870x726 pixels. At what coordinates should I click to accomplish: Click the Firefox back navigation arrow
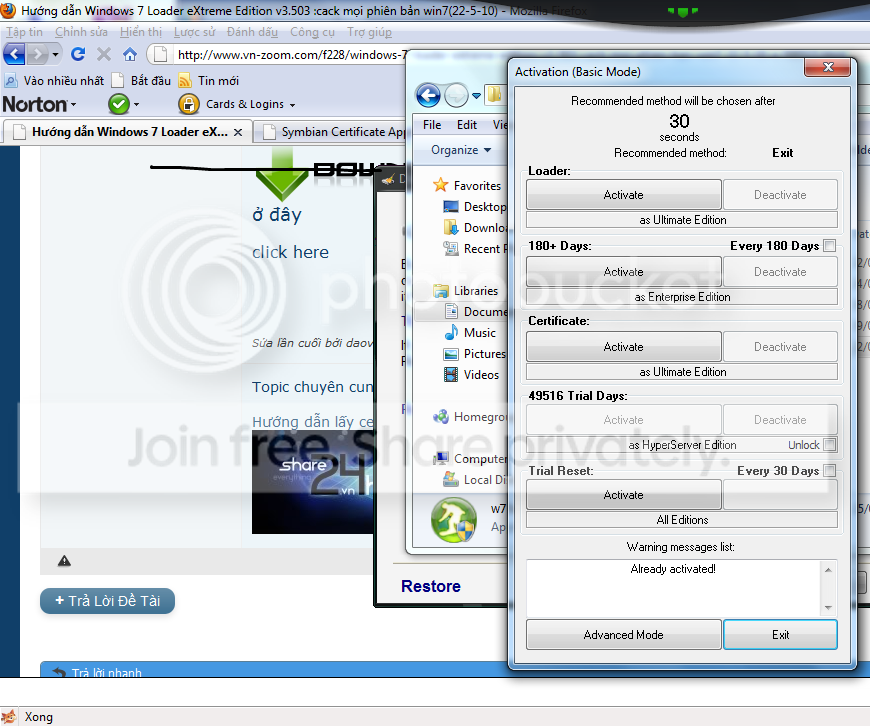coord(15,54)
